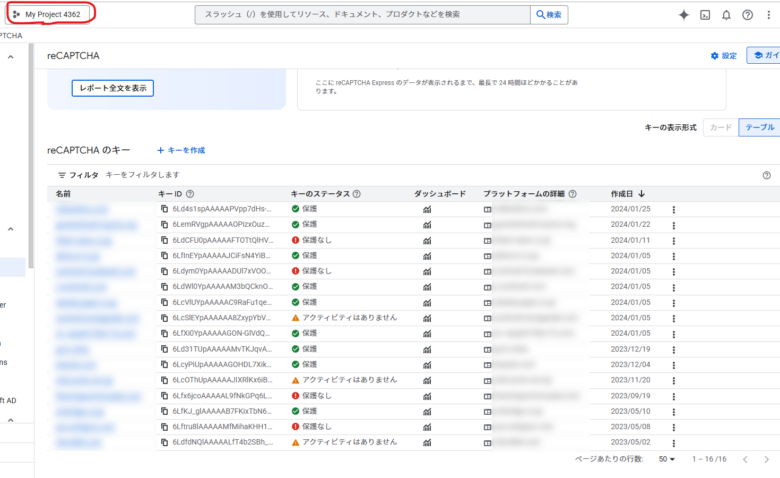The width and height of the screenshot is (780, 478).
Task: Focus the キーをフィルタします filter input
Action: (x=142, y=175)
